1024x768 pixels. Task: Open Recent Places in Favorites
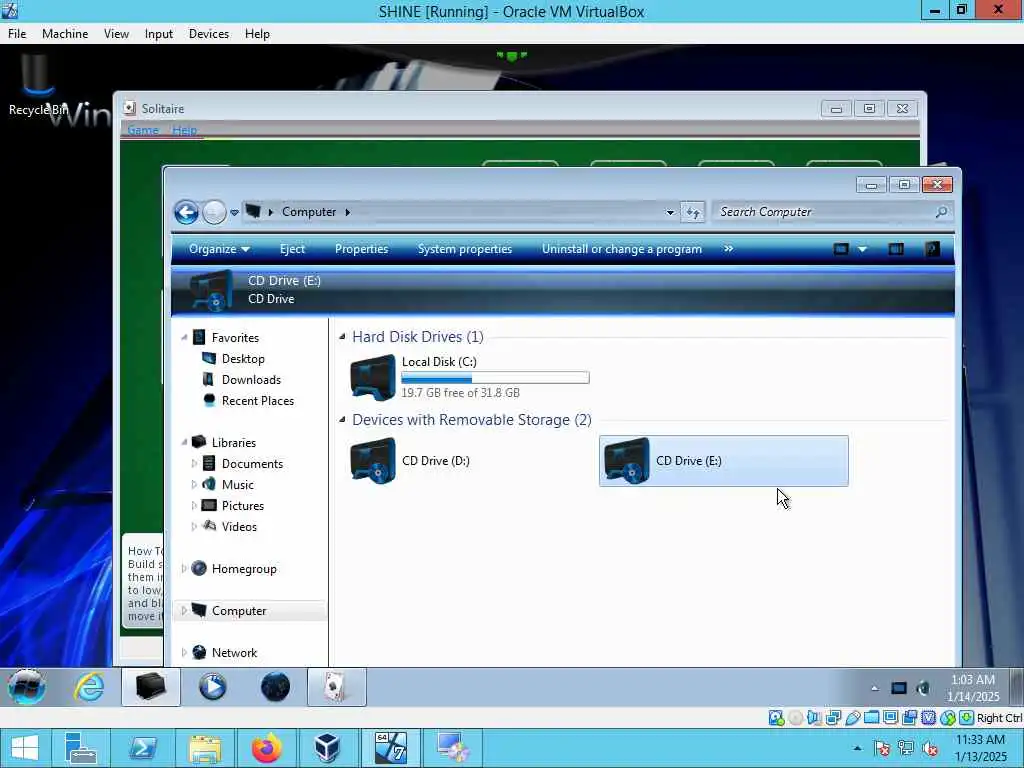click(x=257, y=400)
